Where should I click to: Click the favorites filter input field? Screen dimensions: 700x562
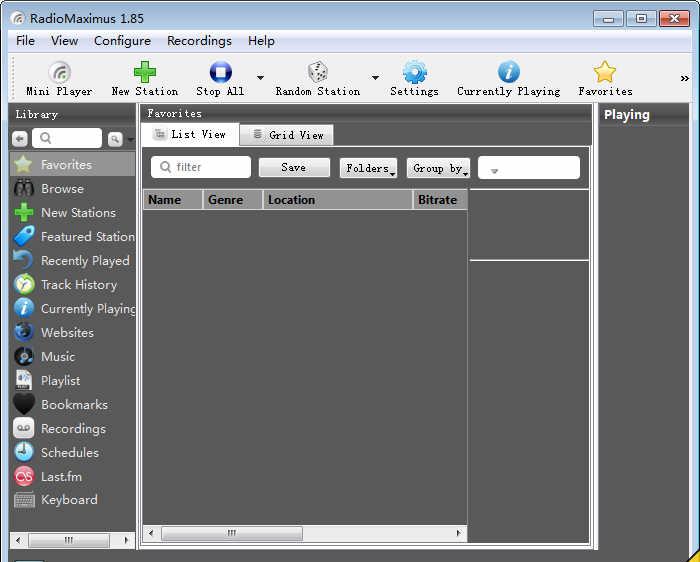pos(201,167)
